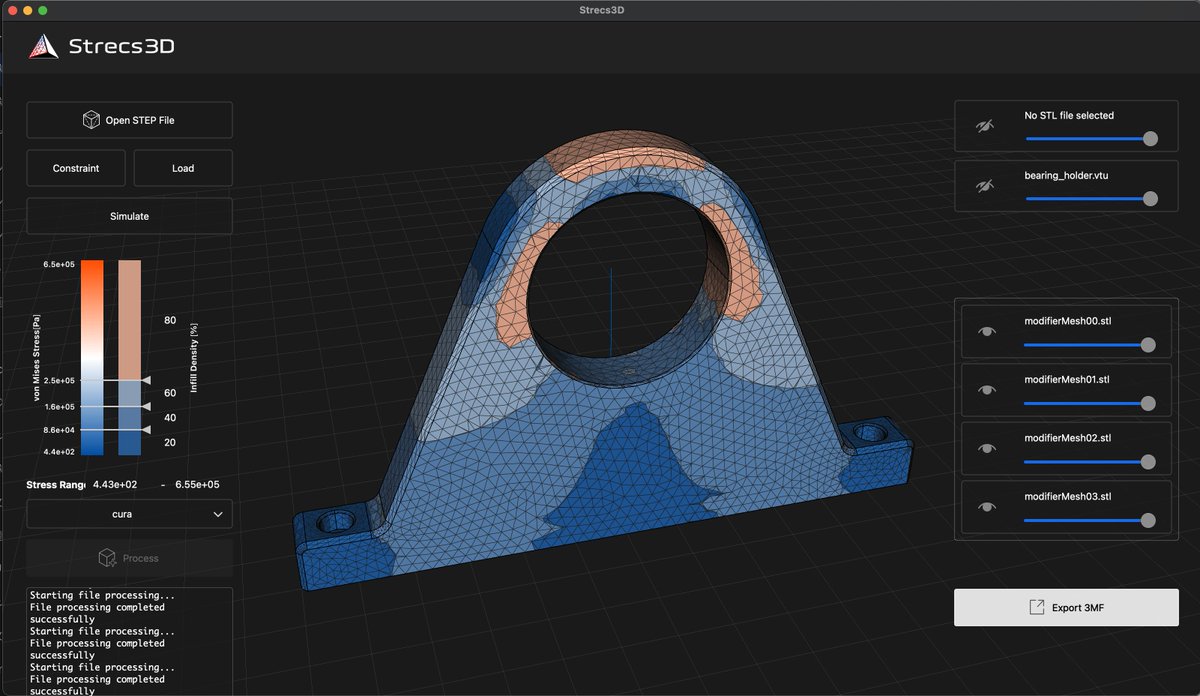The image size is (1200, 696).
Task: Click the modifierMesh02.stl opacity slider
Action: tap(1089, 461)
